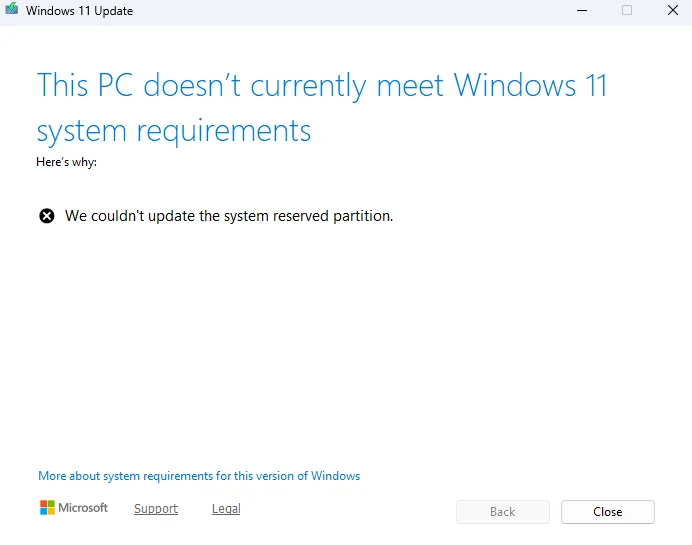Click the heading's 'system requirements' second line
This screenshot has width=692, height=545.
174,130
